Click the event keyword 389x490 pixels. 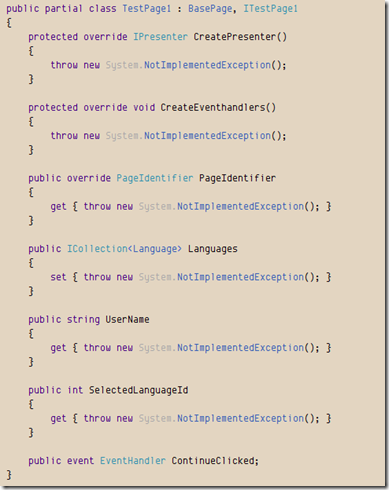point(80,461)
